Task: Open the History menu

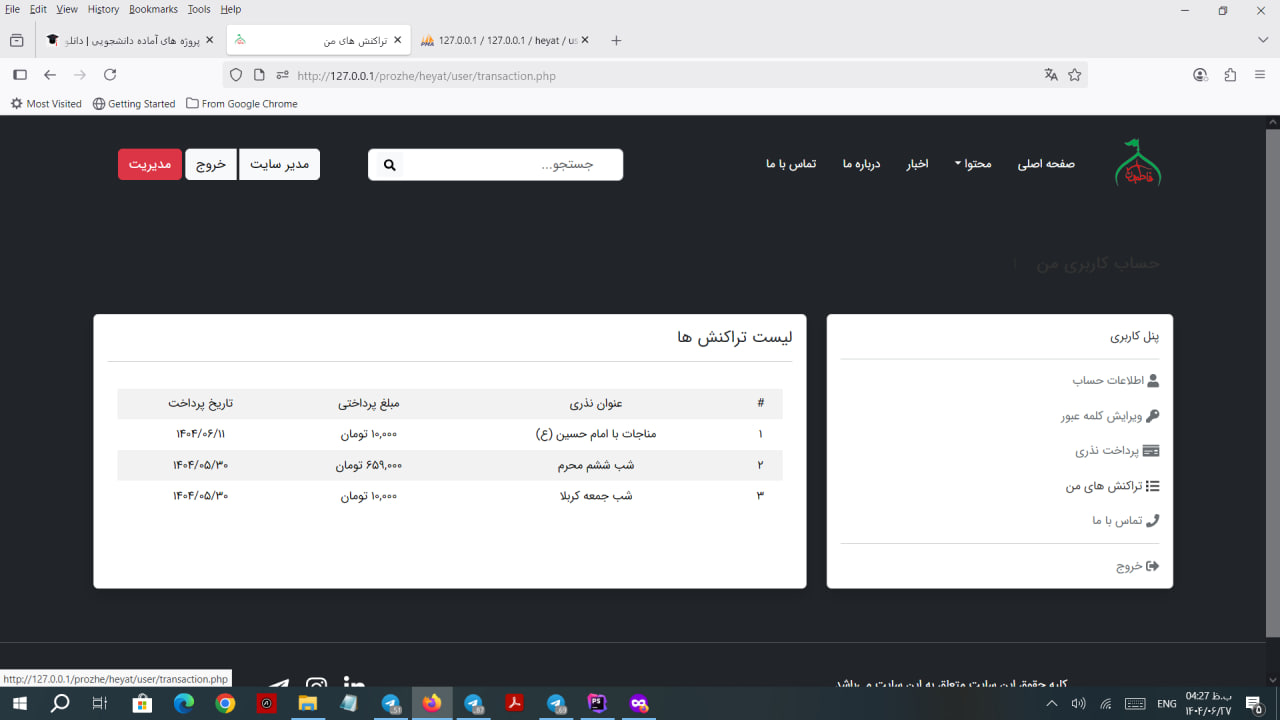Action: (x=103, y=9)
